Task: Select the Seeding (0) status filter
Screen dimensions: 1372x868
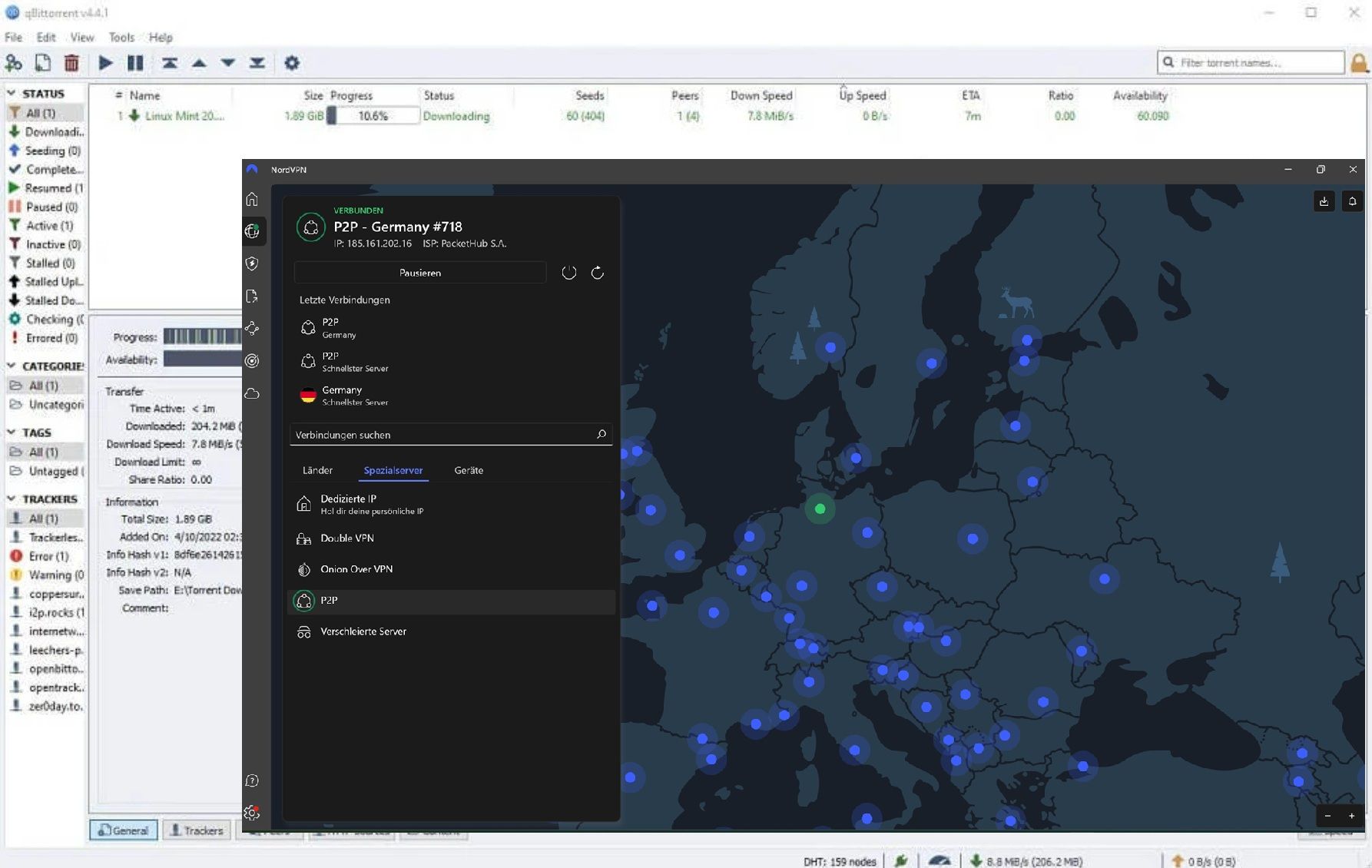Action: click(45, 151)
